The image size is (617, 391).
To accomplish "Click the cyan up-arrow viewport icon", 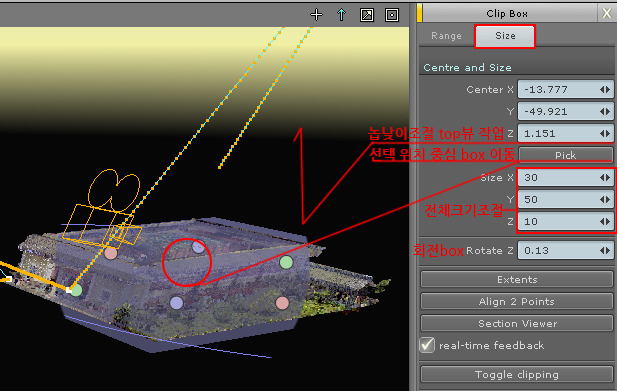I will click(x=341, y=15).
